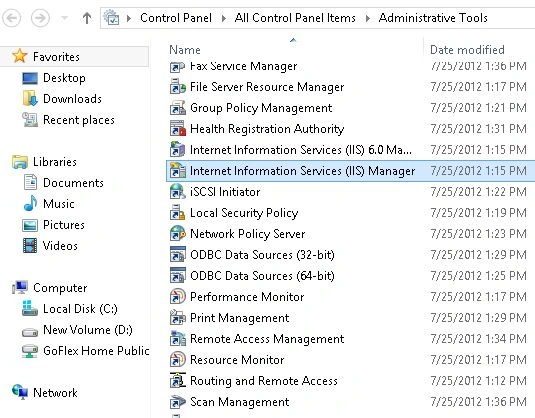Viewport: 535px width, 418px height.
Task: Select ODBC Data Sources (64-bit) entry
Action: (262, 276)
